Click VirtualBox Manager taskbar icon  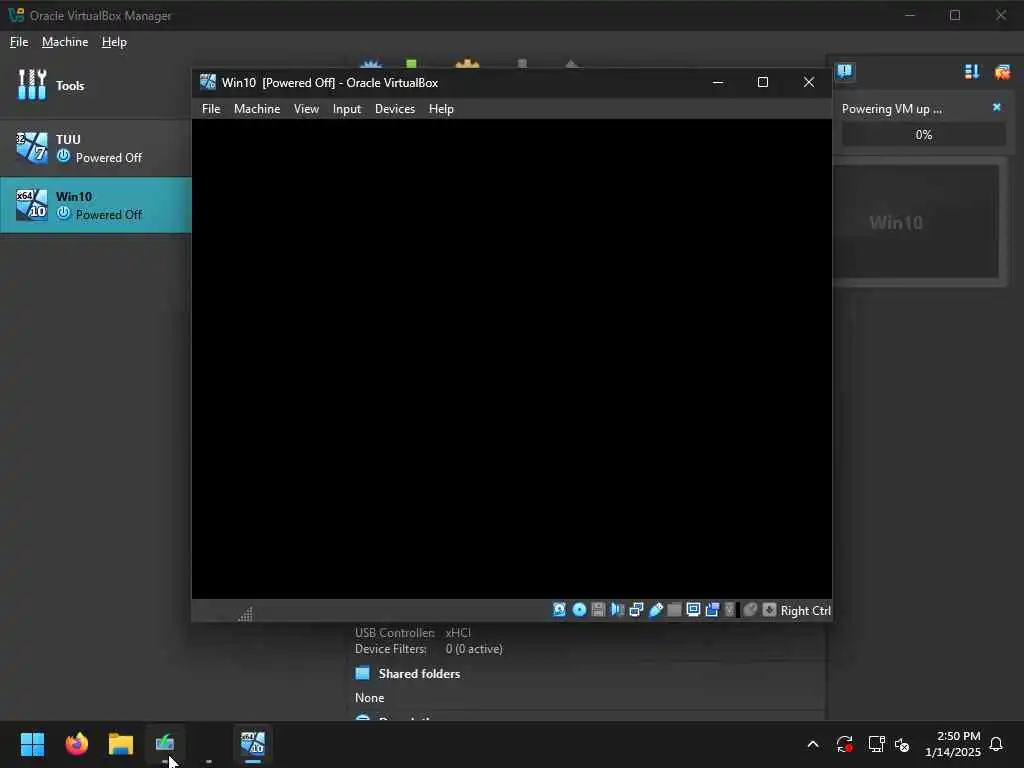[165, 744]
